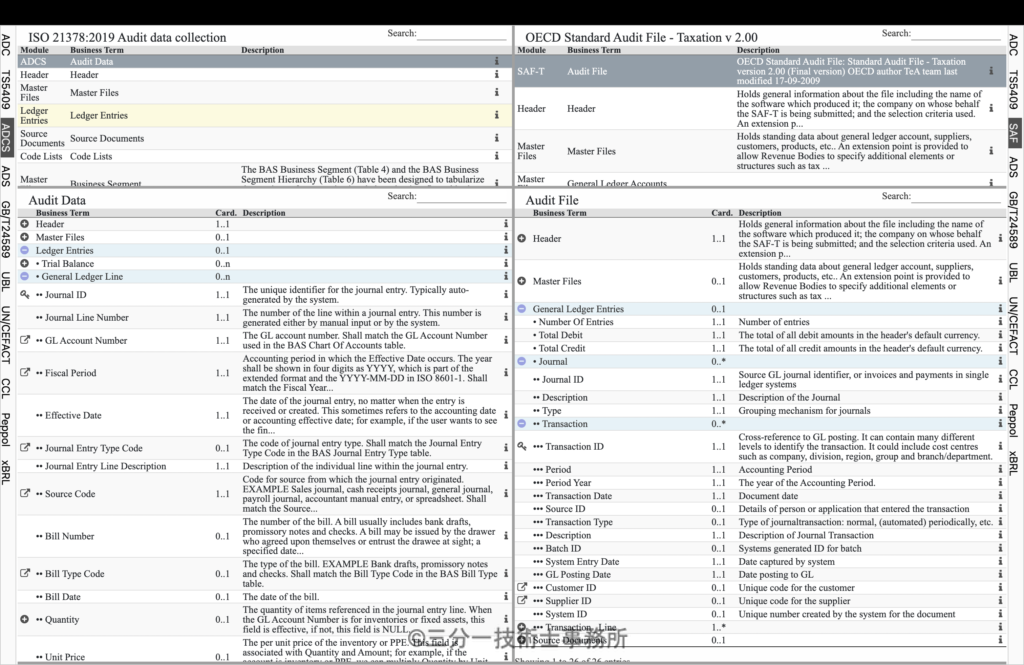Expand Master Files in the Audit Data tree
1024x665 pixels.
coord(24,237)
